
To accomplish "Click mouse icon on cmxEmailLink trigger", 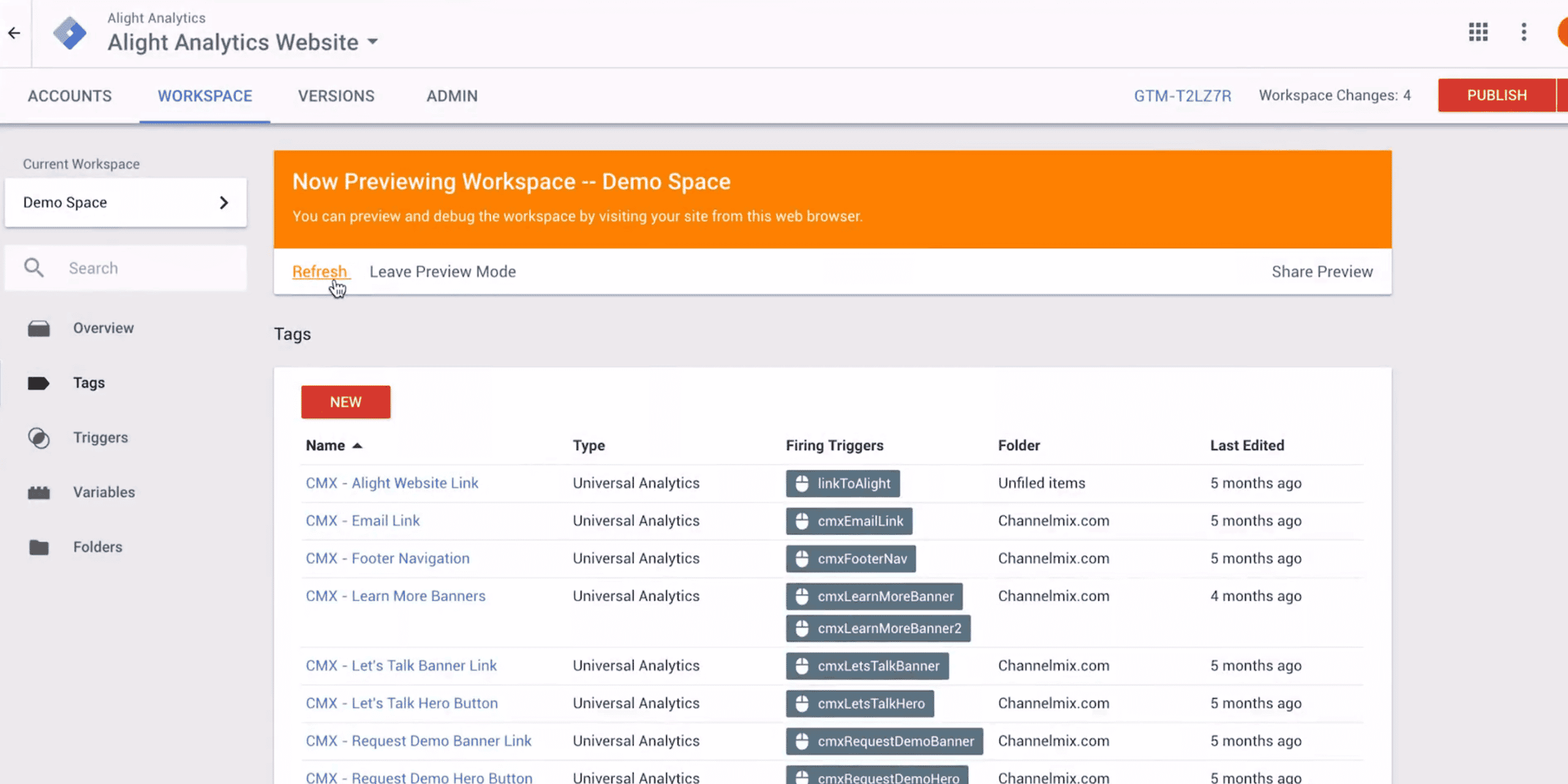I will click(x=802, y=521).
